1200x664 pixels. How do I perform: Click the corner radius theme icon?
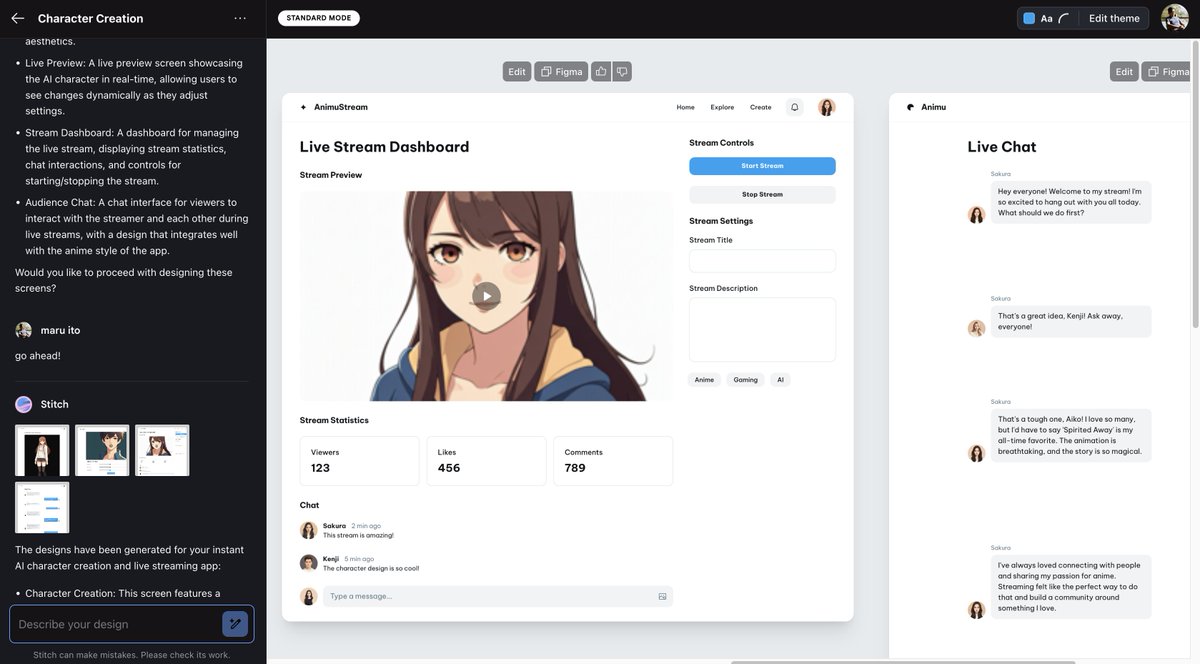click(x=1064, y=18)
